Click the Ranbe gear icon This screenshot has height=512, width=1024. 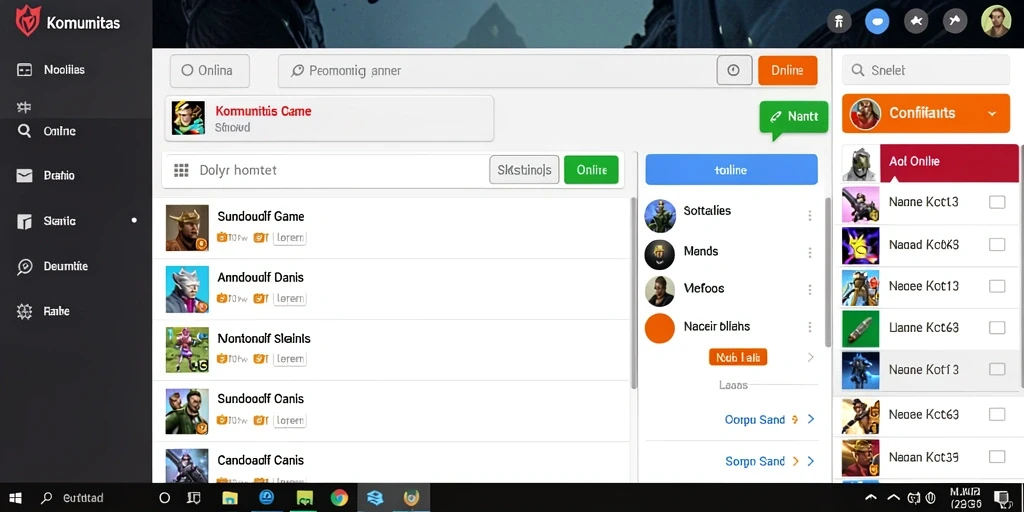[24, 312]
